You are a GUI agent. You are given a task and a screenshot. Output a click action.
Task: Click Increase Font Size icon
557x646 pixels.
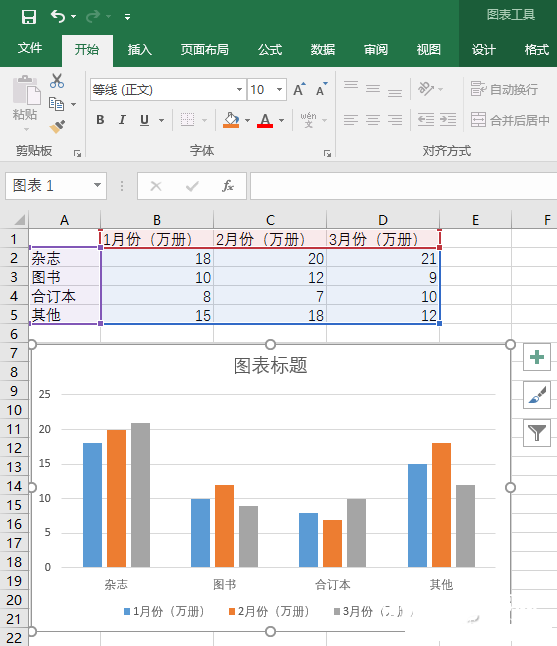(300, 89)
